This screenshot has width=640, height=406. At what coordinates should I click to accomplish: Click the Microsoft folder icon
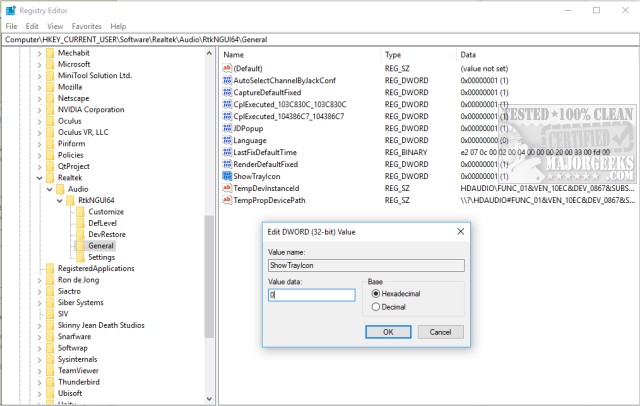coord(50,64)
